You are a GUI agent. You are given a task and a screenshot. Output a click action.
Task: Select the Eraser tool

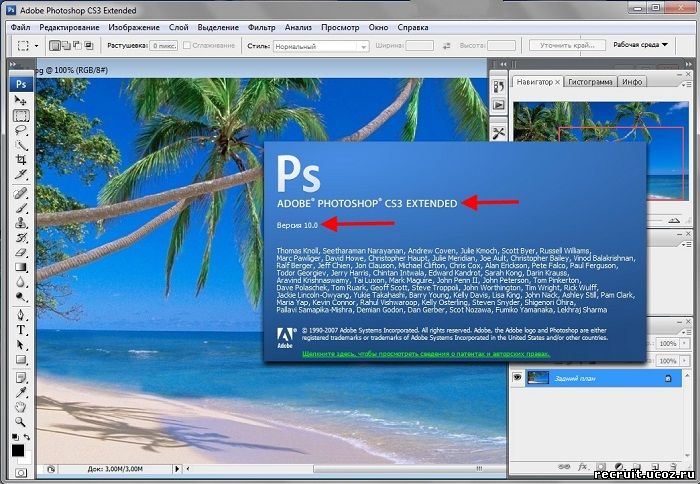point(21,252)
